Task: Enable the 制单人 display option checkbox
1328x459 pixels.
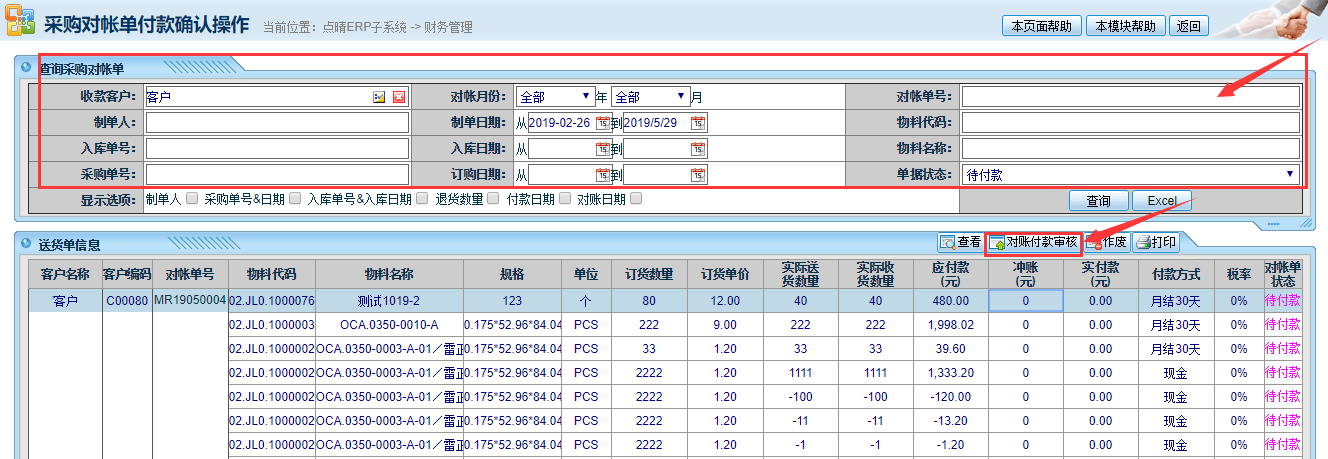Action: click(x=192, y=199)
